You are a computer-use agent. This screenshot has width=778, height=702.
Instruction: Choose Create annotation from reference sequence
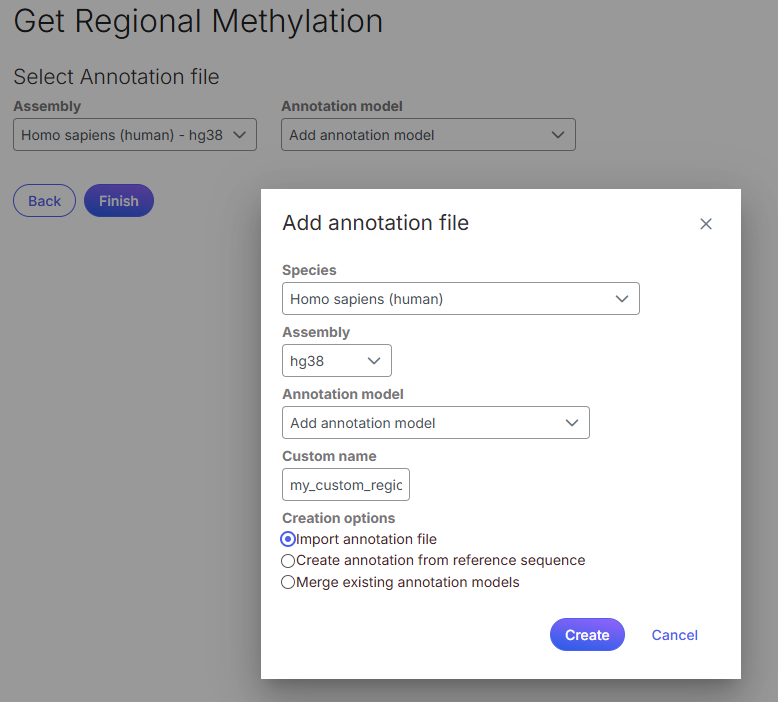point(288,561)
